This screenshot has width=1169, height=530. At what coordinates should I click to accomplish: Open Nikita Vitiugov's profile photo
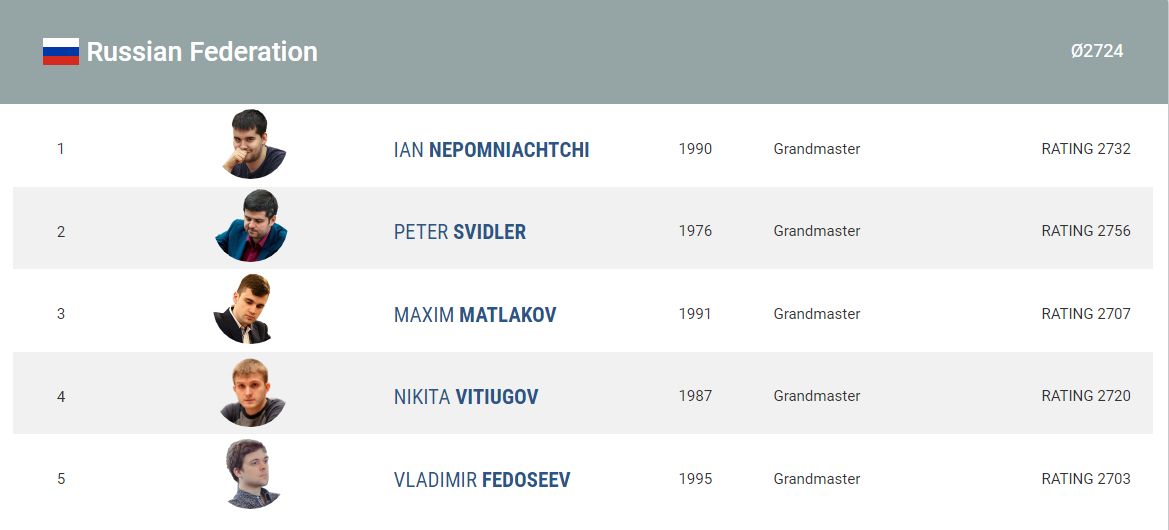tap(252, 392)
